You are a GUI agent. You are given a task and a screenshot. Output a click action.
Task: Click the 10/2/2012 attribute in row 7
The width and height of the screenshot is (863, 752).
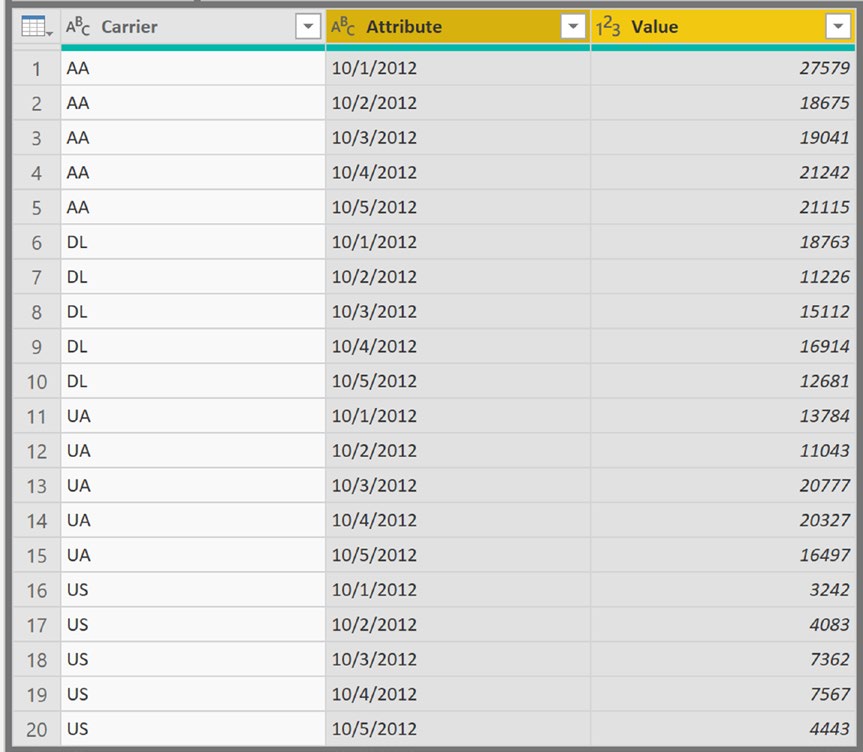pyautogui.click(x=458, y=277)
